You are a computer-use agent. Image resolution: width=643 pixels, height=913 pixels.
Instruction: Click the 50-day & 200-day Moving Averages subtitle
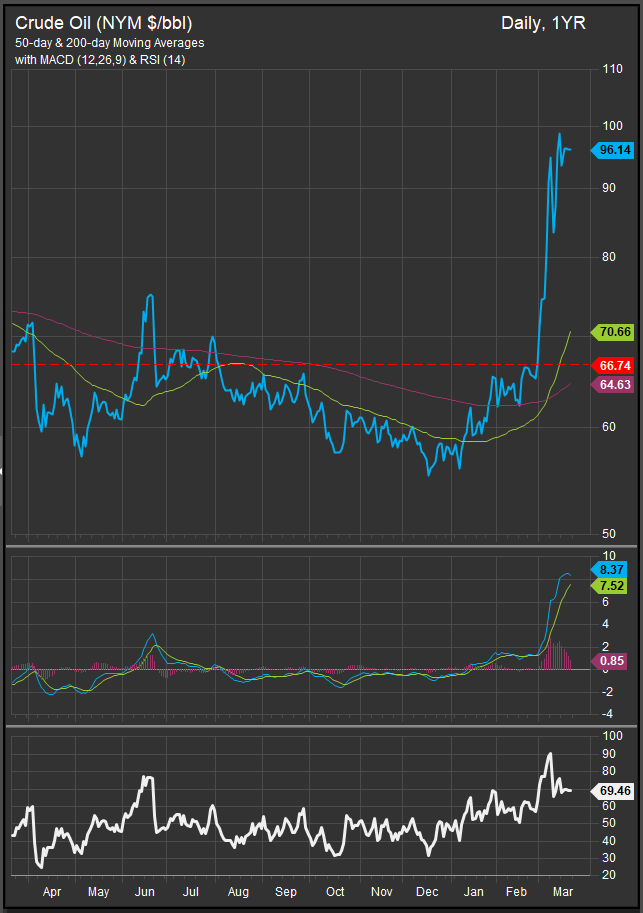click(x=109, y=43)
